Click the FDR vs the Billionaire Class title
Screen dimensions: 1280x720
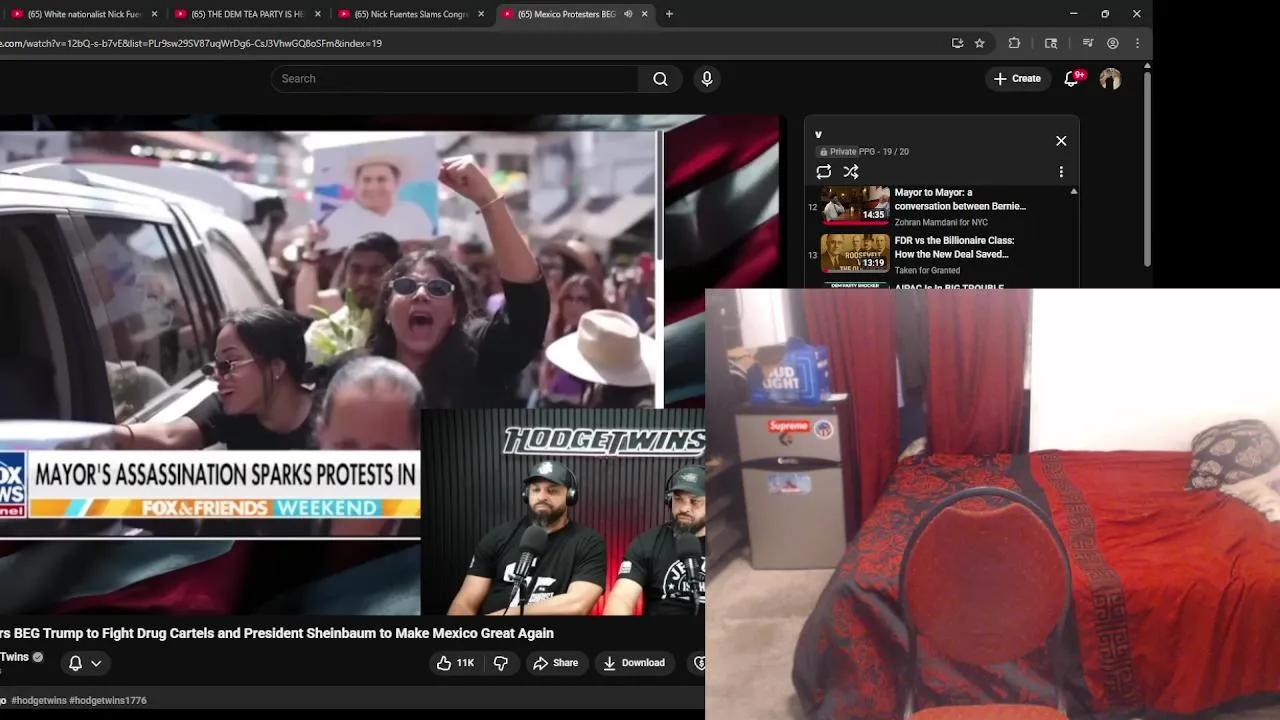[x=954, y=247]
